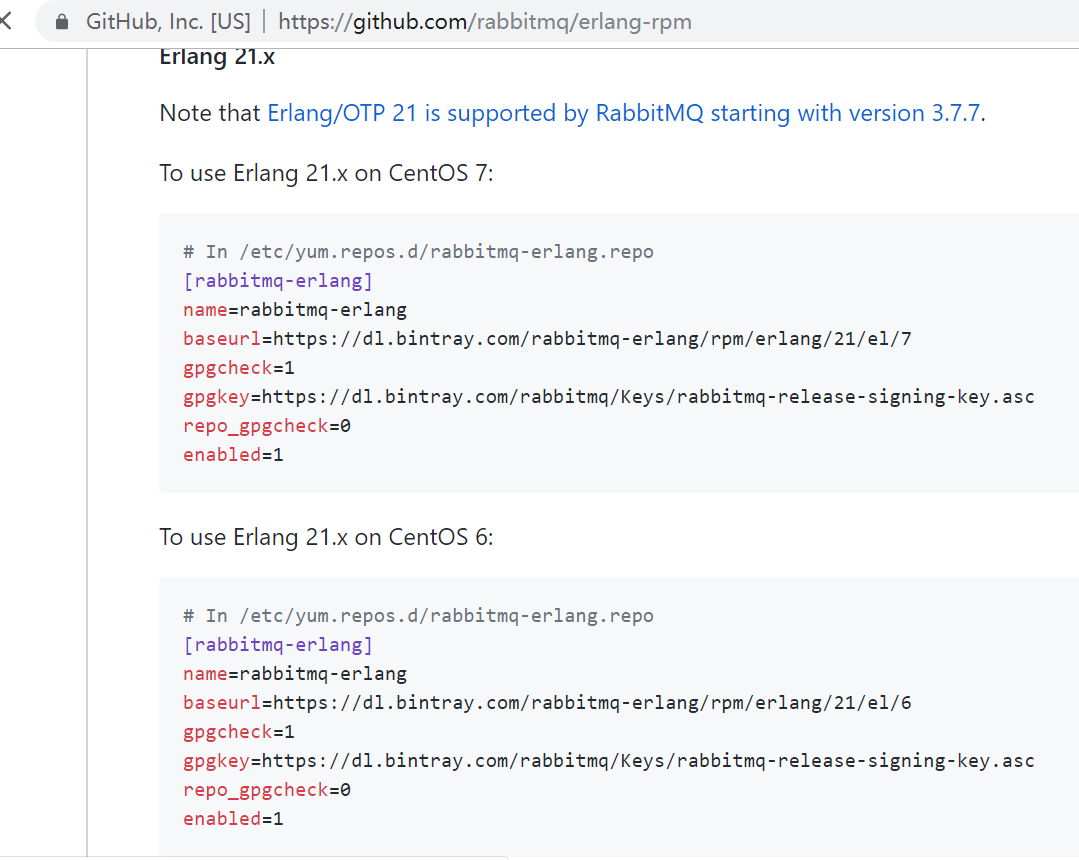
Task: Click the [rabbitmq-erlang] header in the CentOS 7 block
Action: 278,280
